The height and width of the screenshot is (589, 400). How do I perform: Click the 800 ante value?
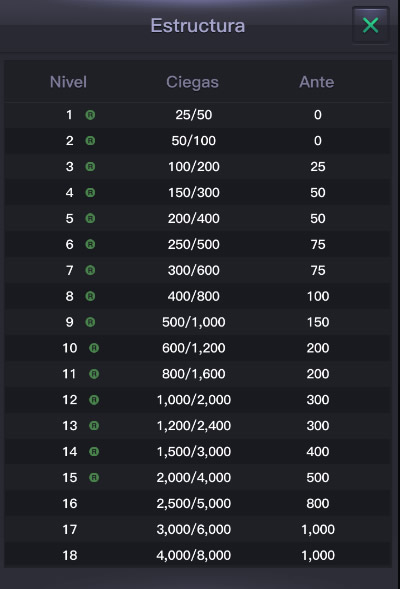tap(318, 503)
